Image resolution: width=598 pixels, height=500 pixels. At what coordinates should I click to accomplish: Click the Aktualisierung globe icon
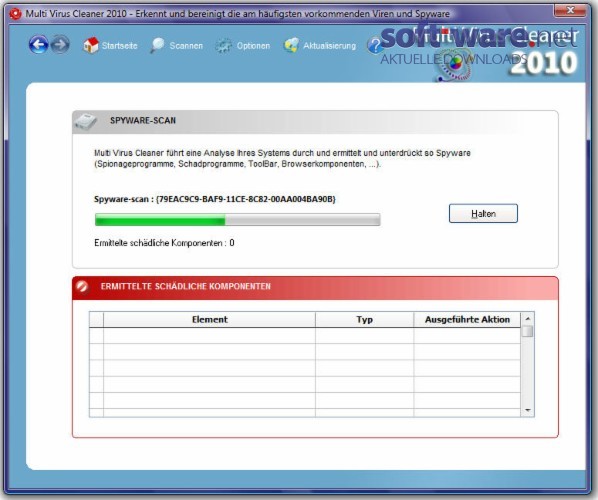(291, 45)
